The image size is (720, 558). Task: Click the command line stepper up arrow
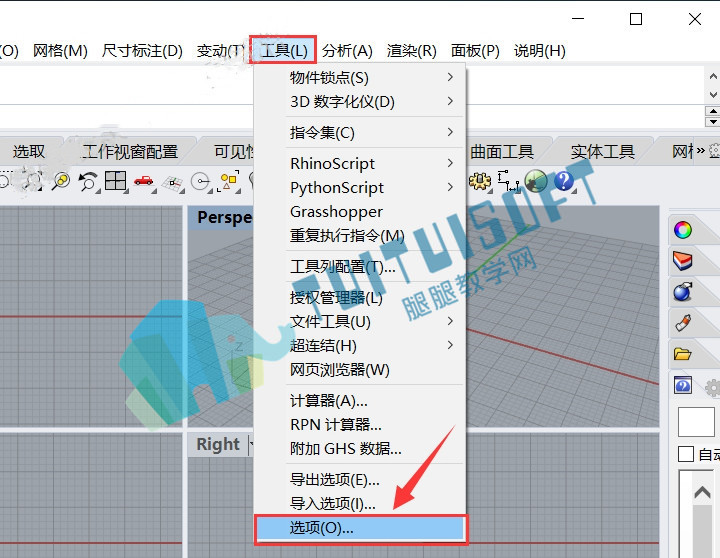pos(712,111)
